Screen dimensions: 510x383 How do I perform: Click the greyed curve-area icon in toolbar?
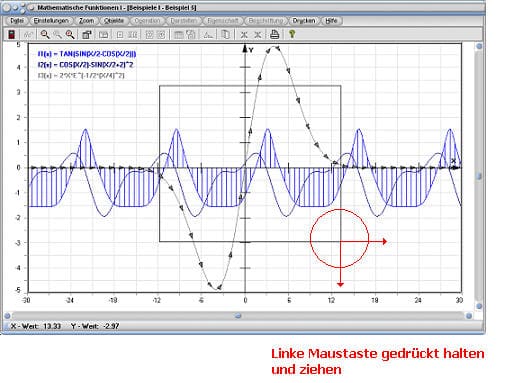tap(208, 34)
